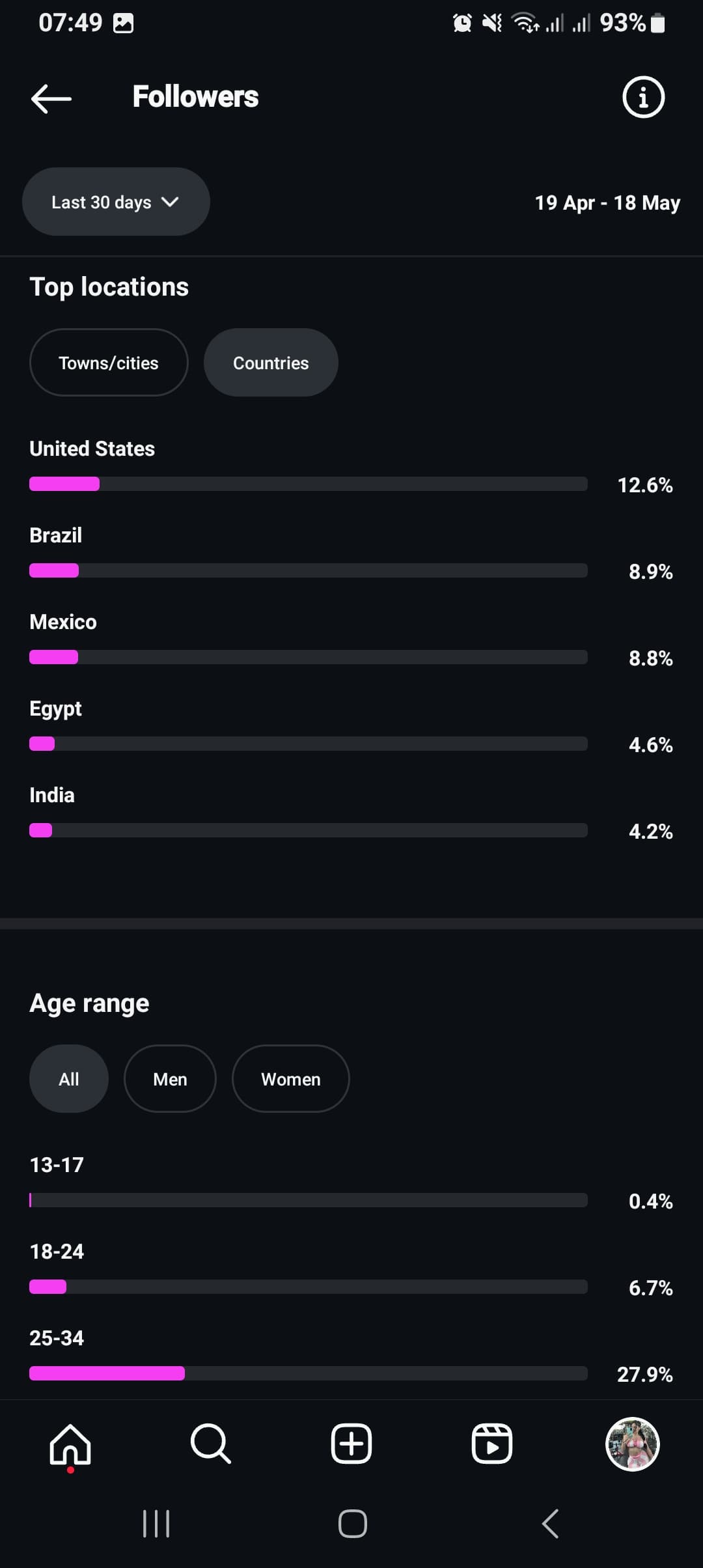Tap the Android recent apps icon
Image resolution: width=703 pixels, height=1568 pixels.
click(156, 1524)
